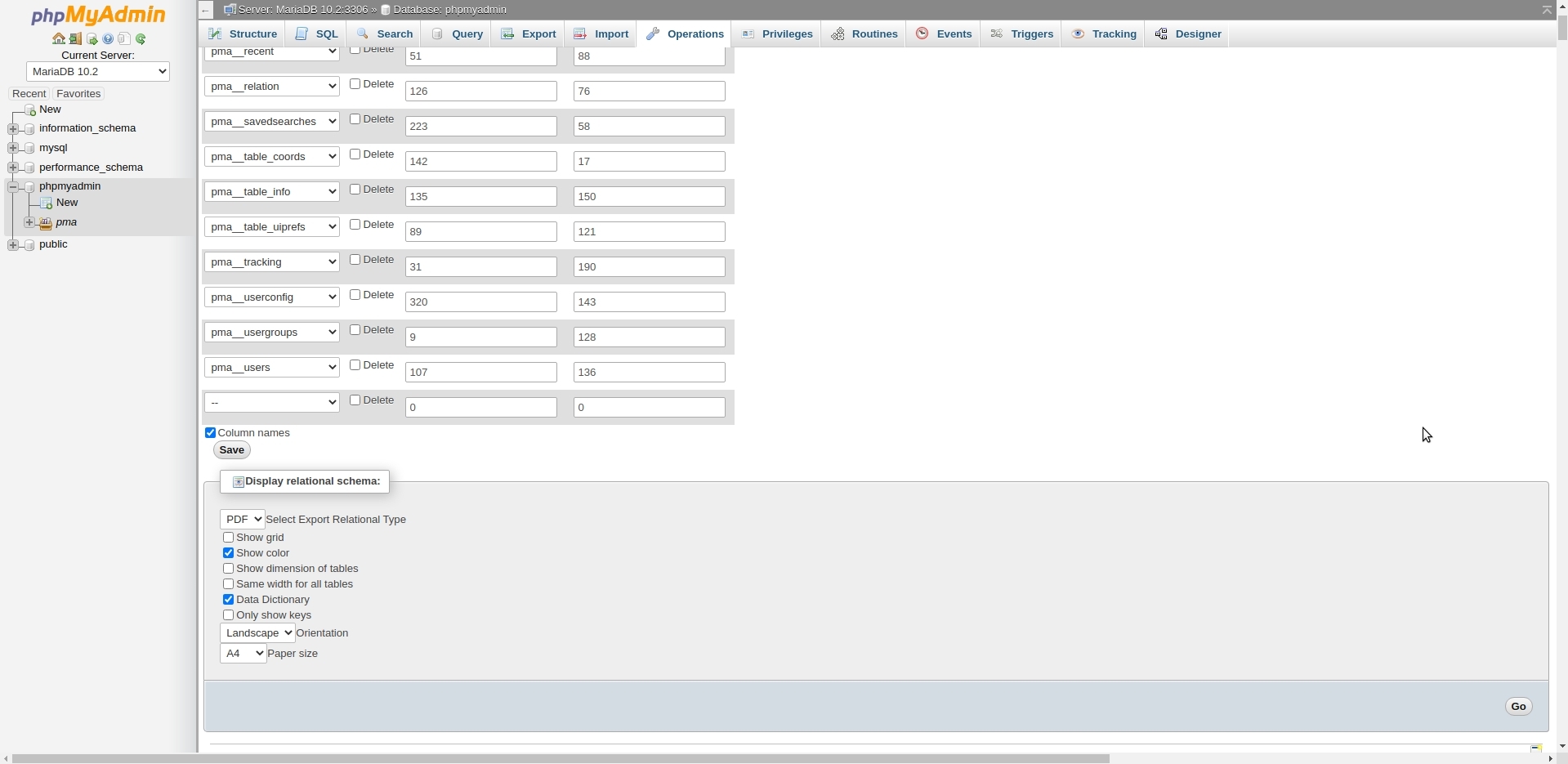The width and height of the screenshot is (1568, 764).
Task: Enable the Show grid option
Action: (229, 537)
